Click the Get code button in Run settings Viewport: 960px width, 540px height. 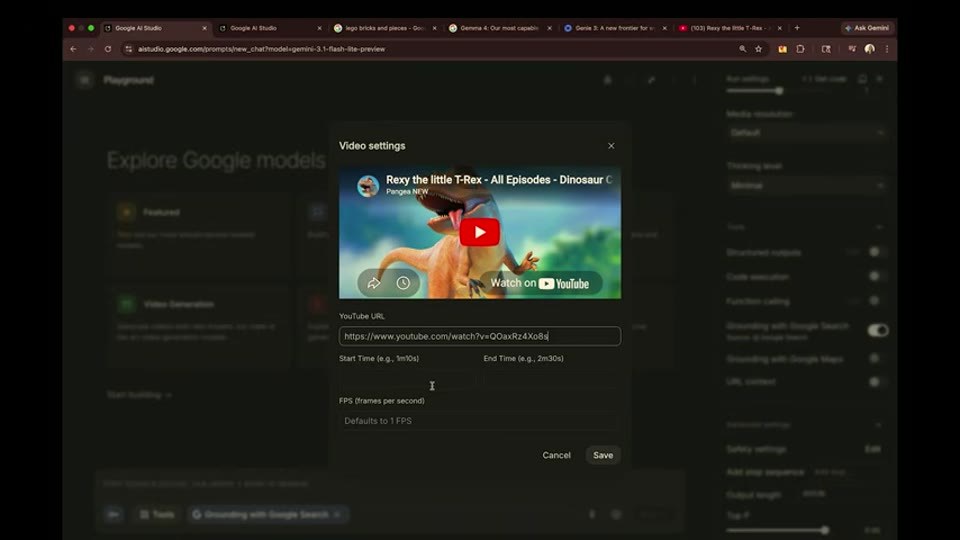point(824,79)
